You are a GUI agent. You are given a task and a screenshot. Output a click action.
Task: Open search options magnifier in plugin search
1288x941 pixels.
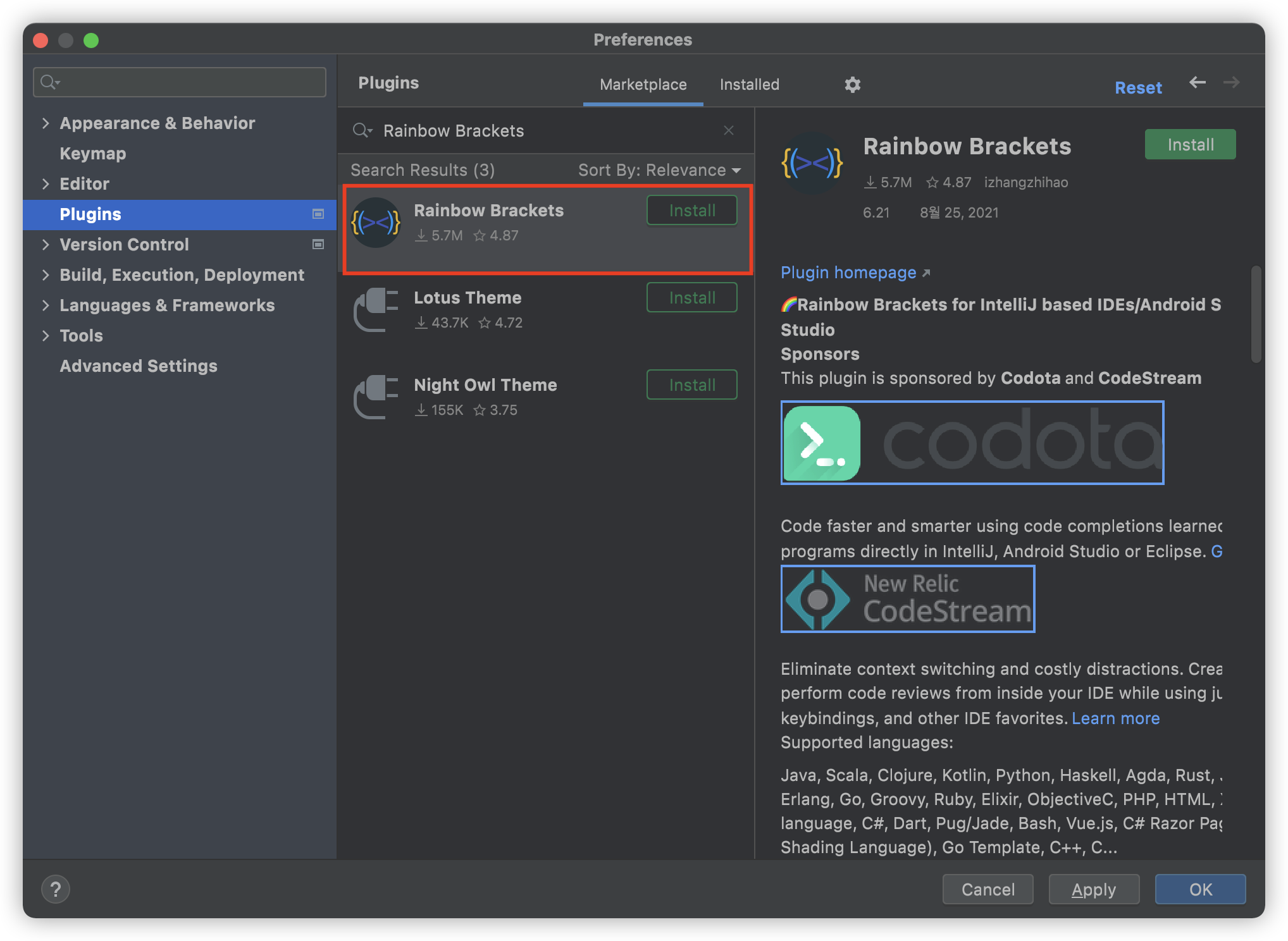pyautogui.click(x=362, y=130)
